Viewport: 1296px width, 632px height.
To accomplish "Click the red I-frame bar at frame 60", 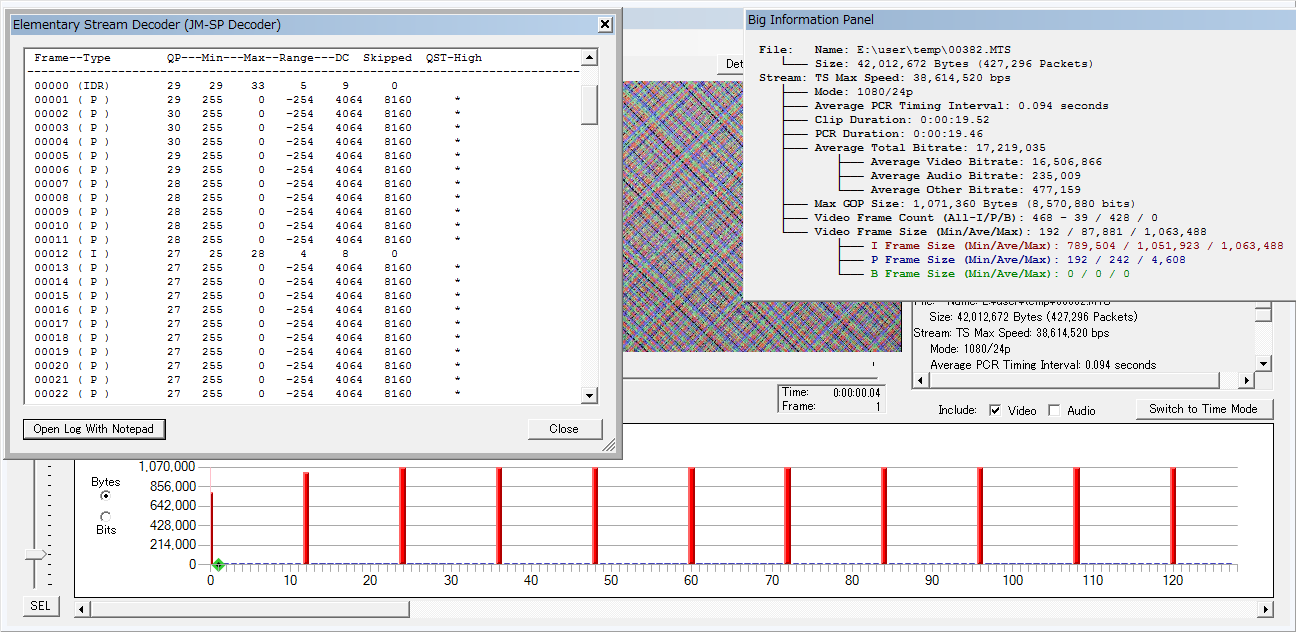I will click(x=691, y=516).
